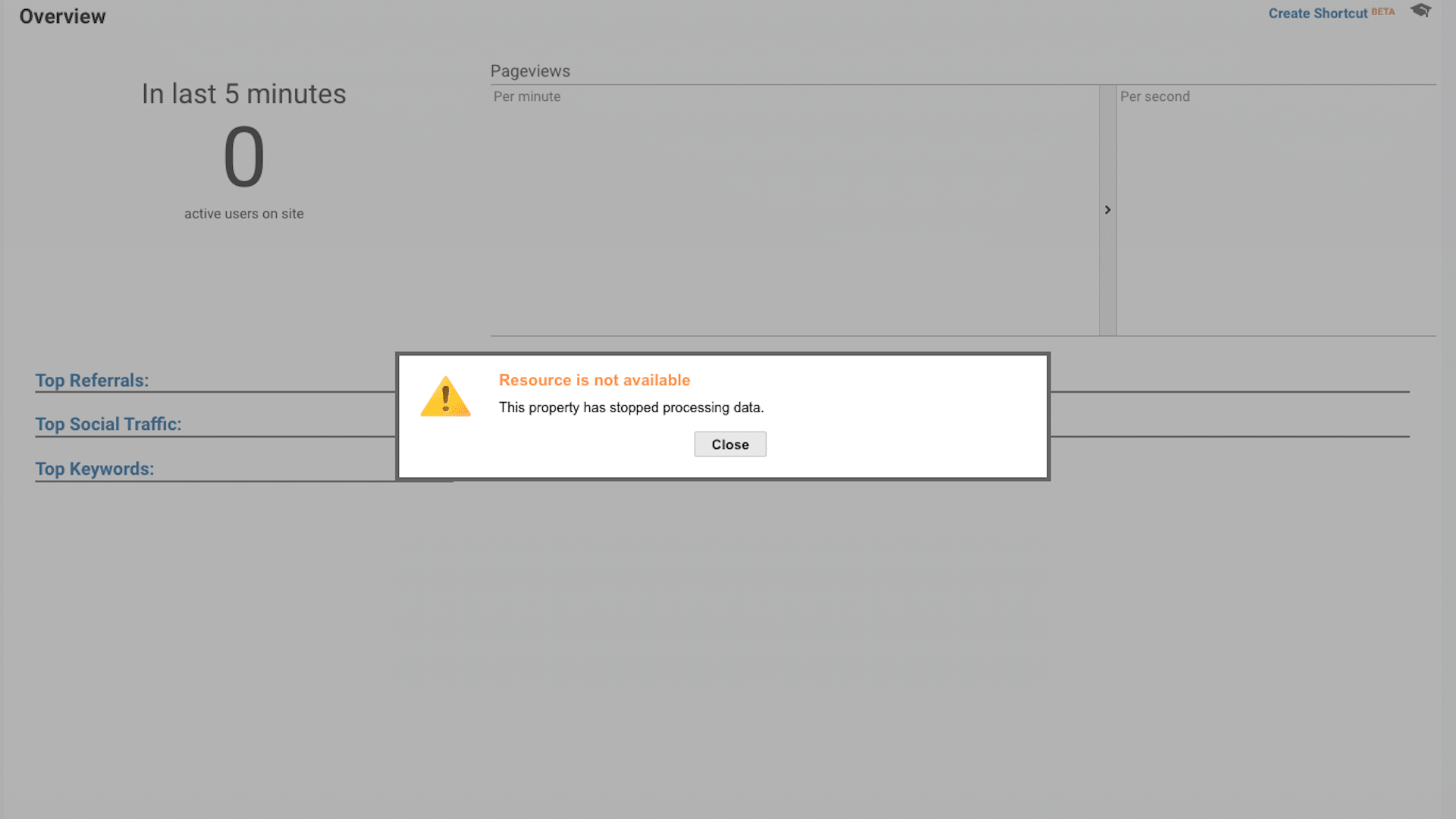1456x819 pixels.
Task: Click the Pageviews section title
Action: [x=530, y=71]
